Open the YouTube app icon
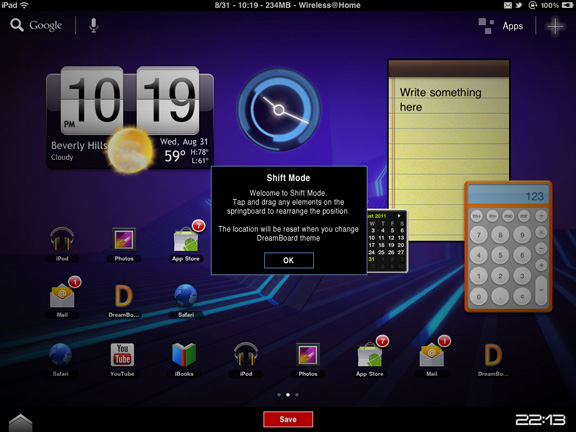This screenshot has height=432, width=576. [122, 354]
